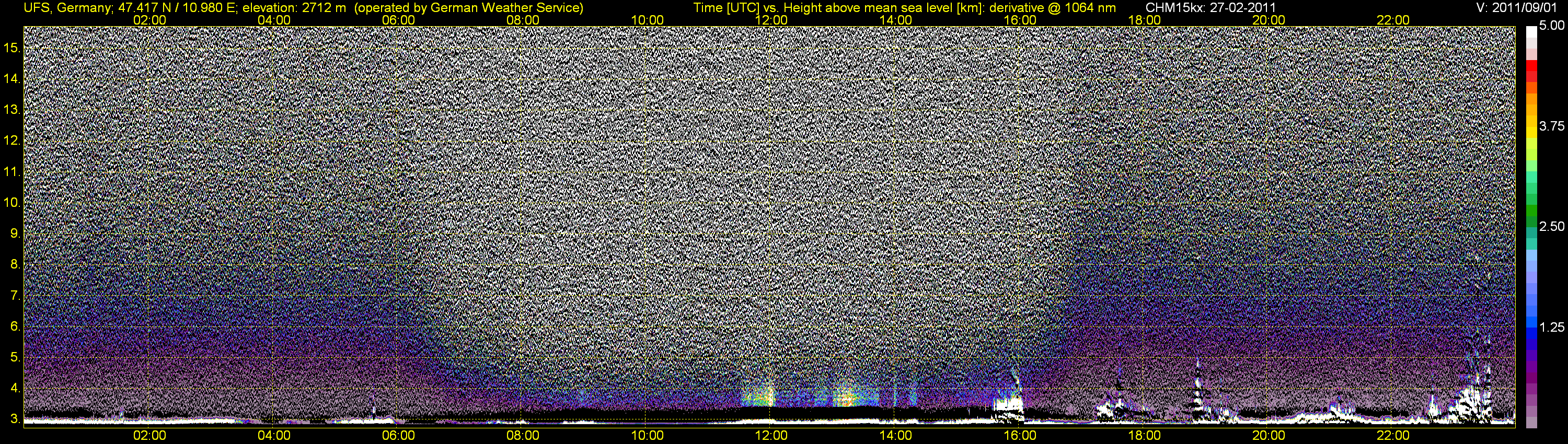Select the 10 km height axis label
The height and width of the screenshot is (444, 1568).
click(12, 202)
